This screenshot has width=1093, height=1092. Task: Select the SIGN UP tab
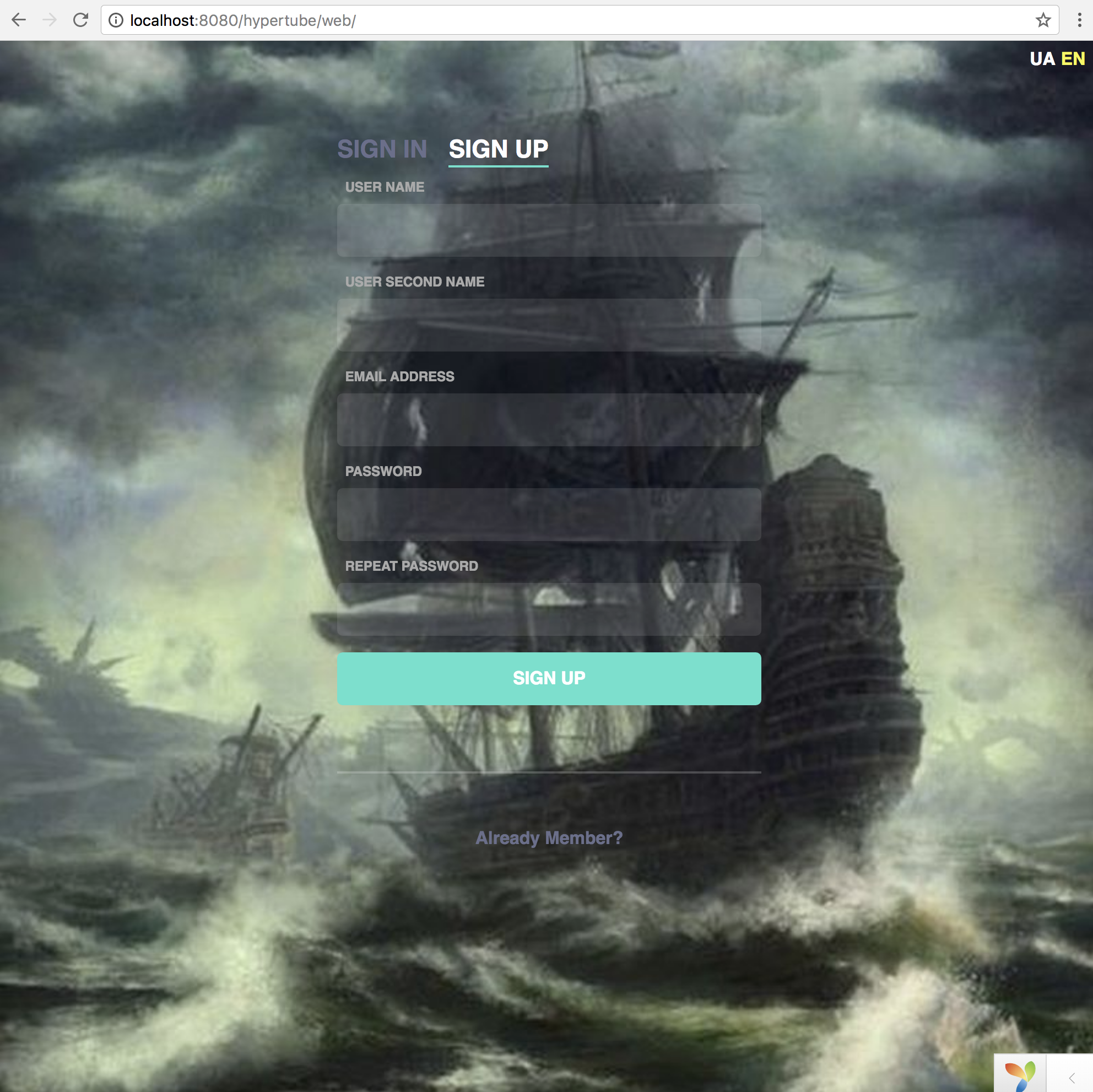pyautogui.click(x=498, y=149)
